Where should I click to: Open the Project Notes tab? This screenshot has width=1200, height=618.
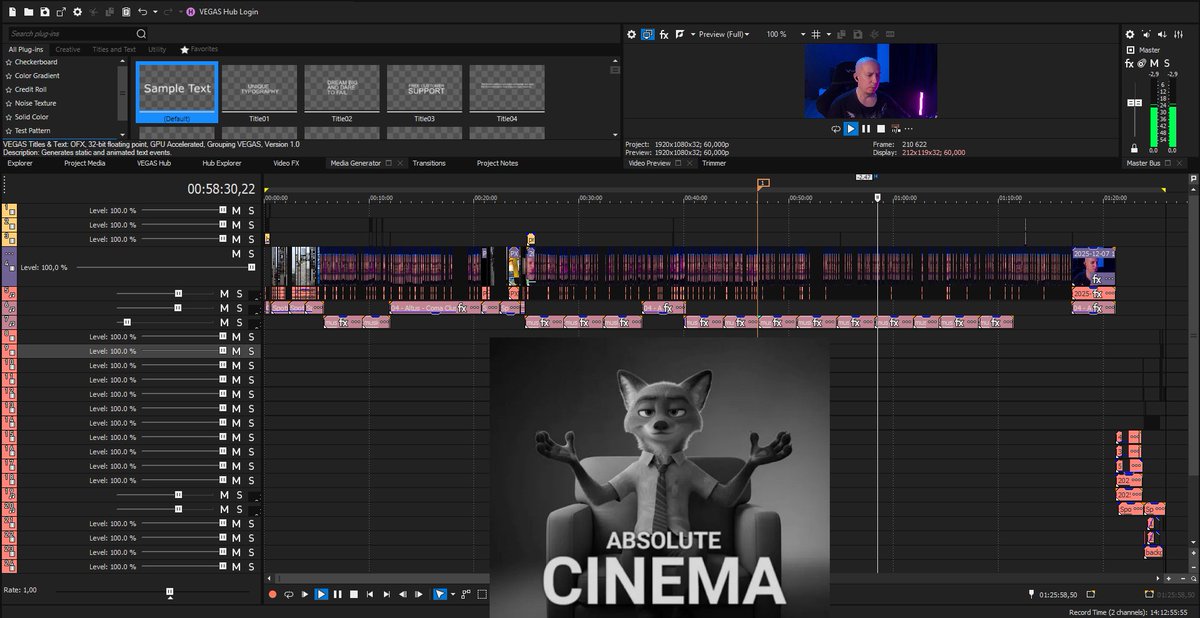[497, 163]
